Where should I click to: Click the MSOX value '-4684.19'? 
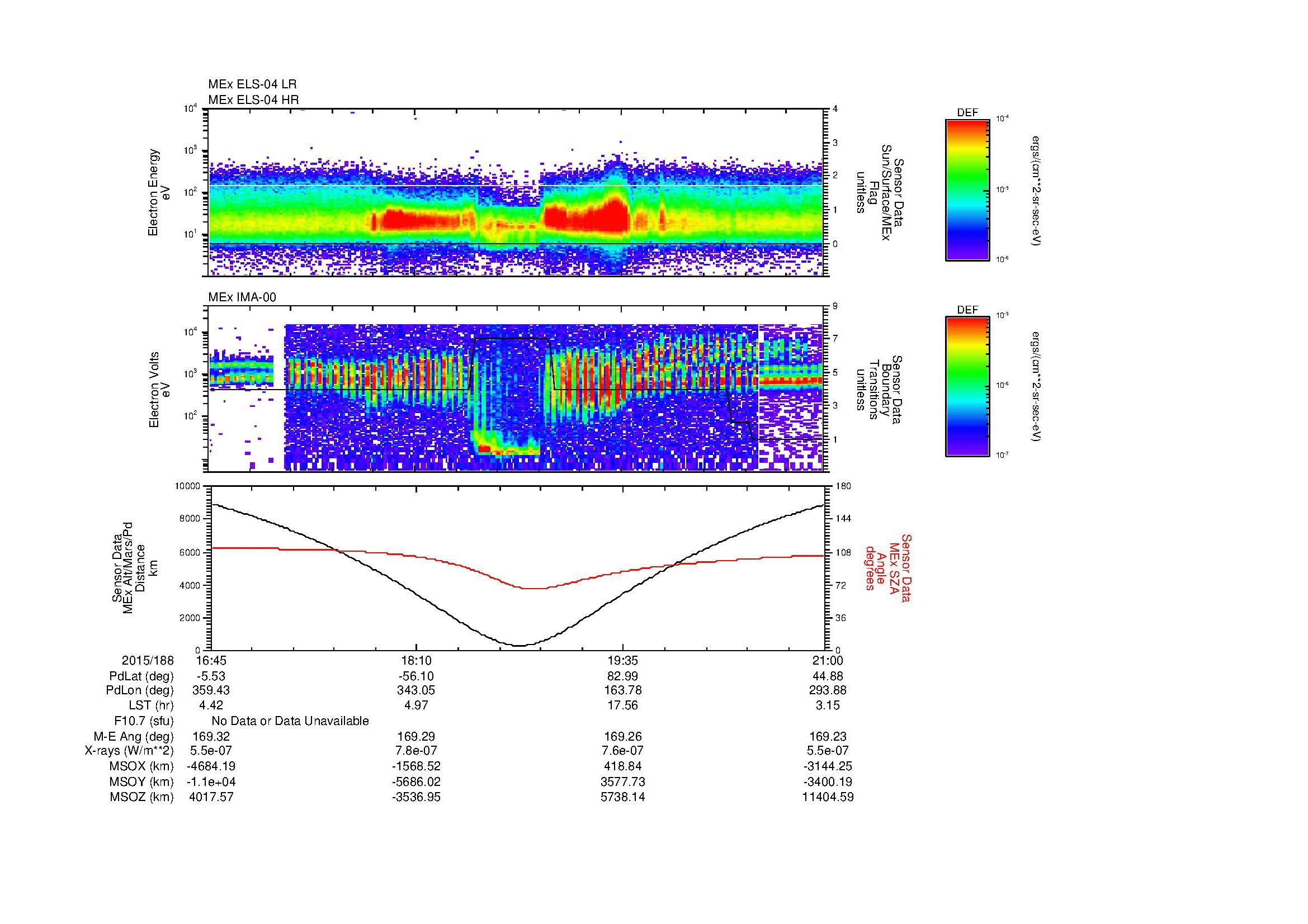[211, 766]
